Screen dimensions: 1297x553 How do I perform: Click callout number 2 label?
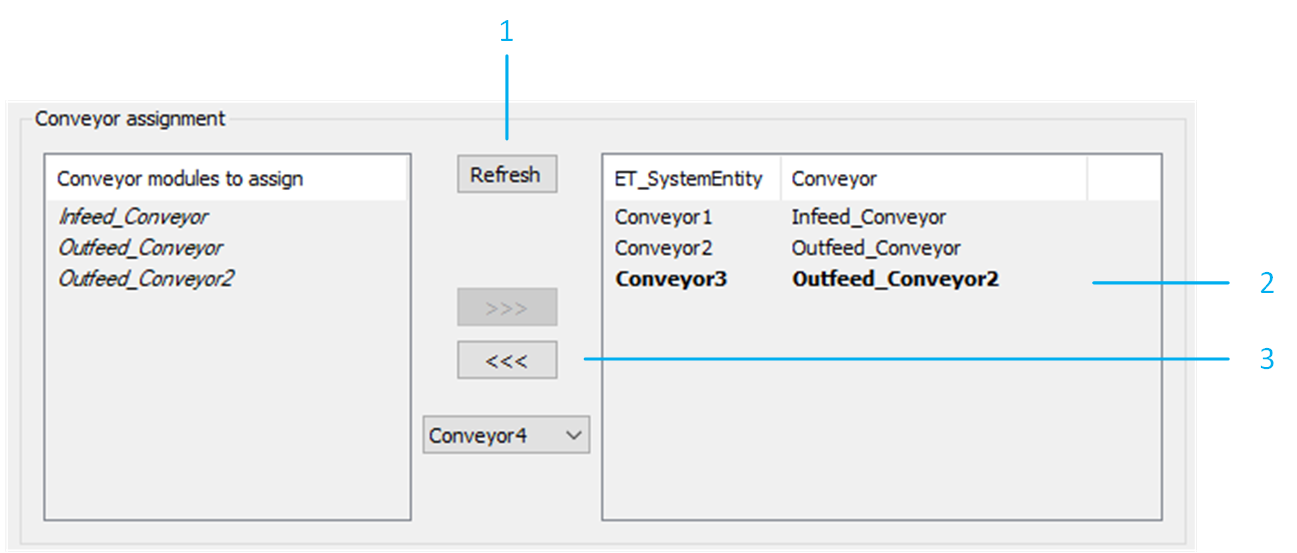pyautogui.click(x=1267, y=284)
